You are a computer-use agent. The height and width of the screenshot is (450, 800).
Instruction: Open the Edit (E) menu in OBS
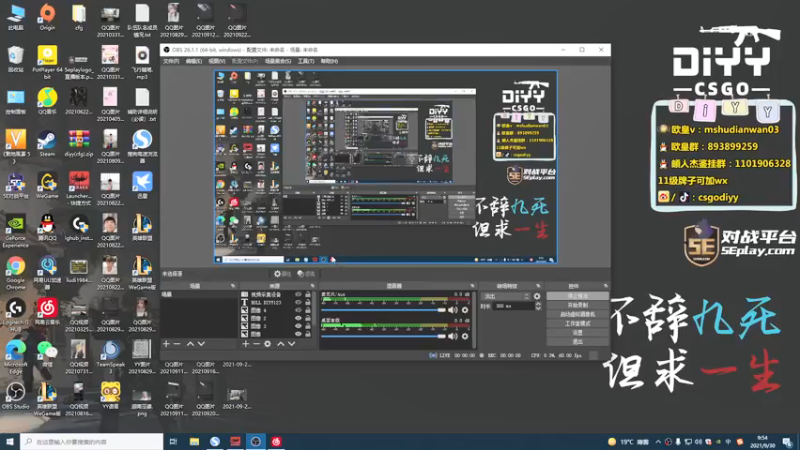(x=193, y=61)
